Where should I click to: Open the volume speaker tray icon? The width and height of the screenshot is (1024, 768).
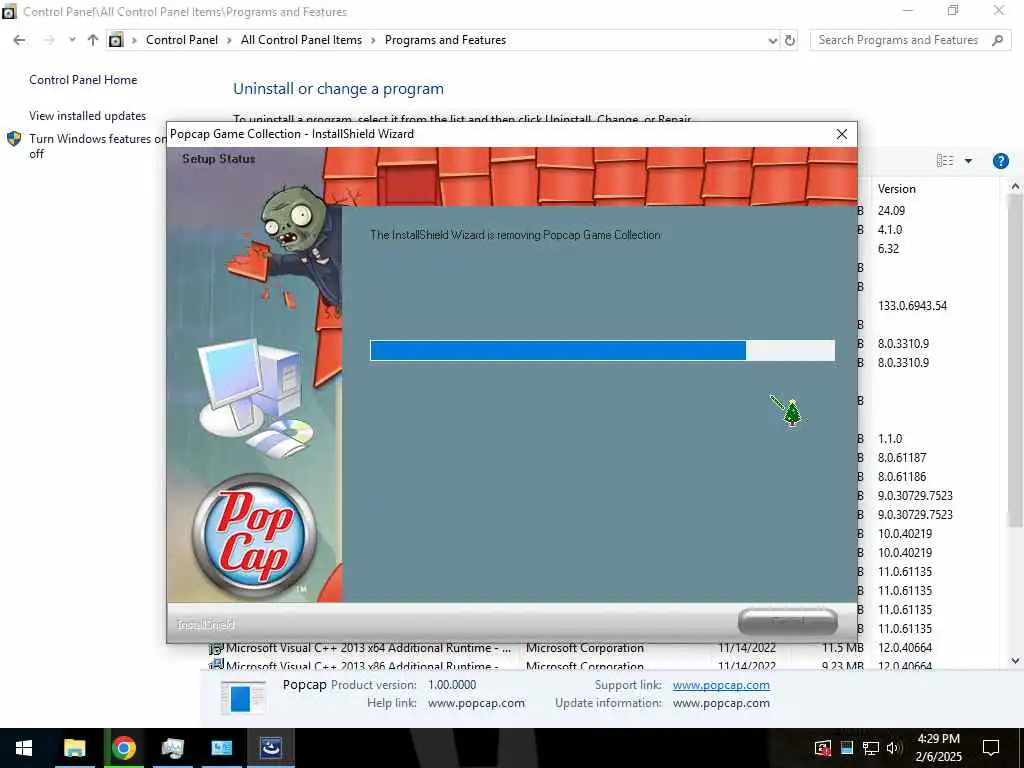[893, 748]
